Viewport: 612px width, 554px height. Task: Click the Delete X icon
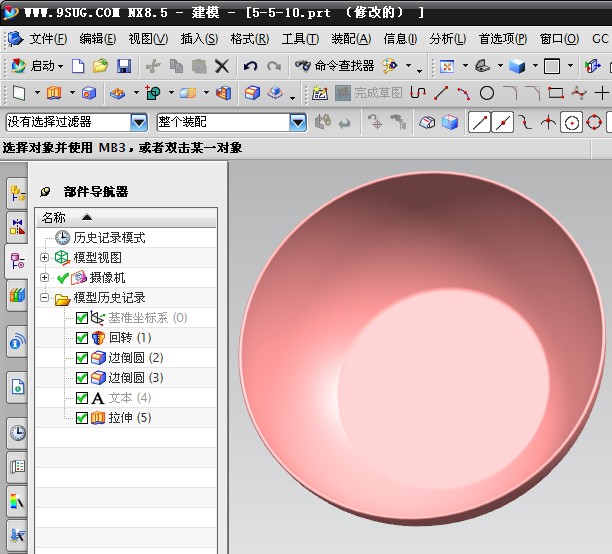[x=222, y=66]
